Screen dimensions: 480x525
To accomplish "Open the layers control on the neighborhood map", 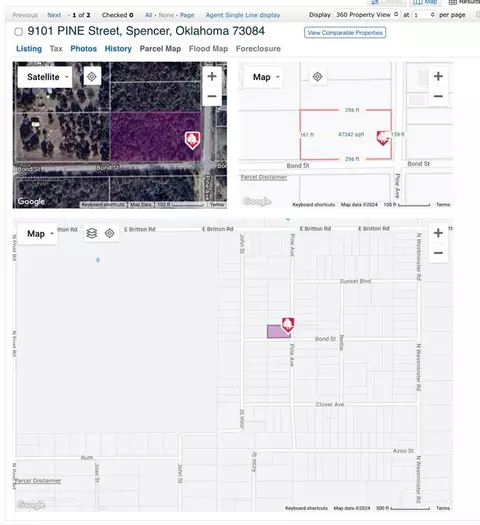I will click(x=92, y=233).
